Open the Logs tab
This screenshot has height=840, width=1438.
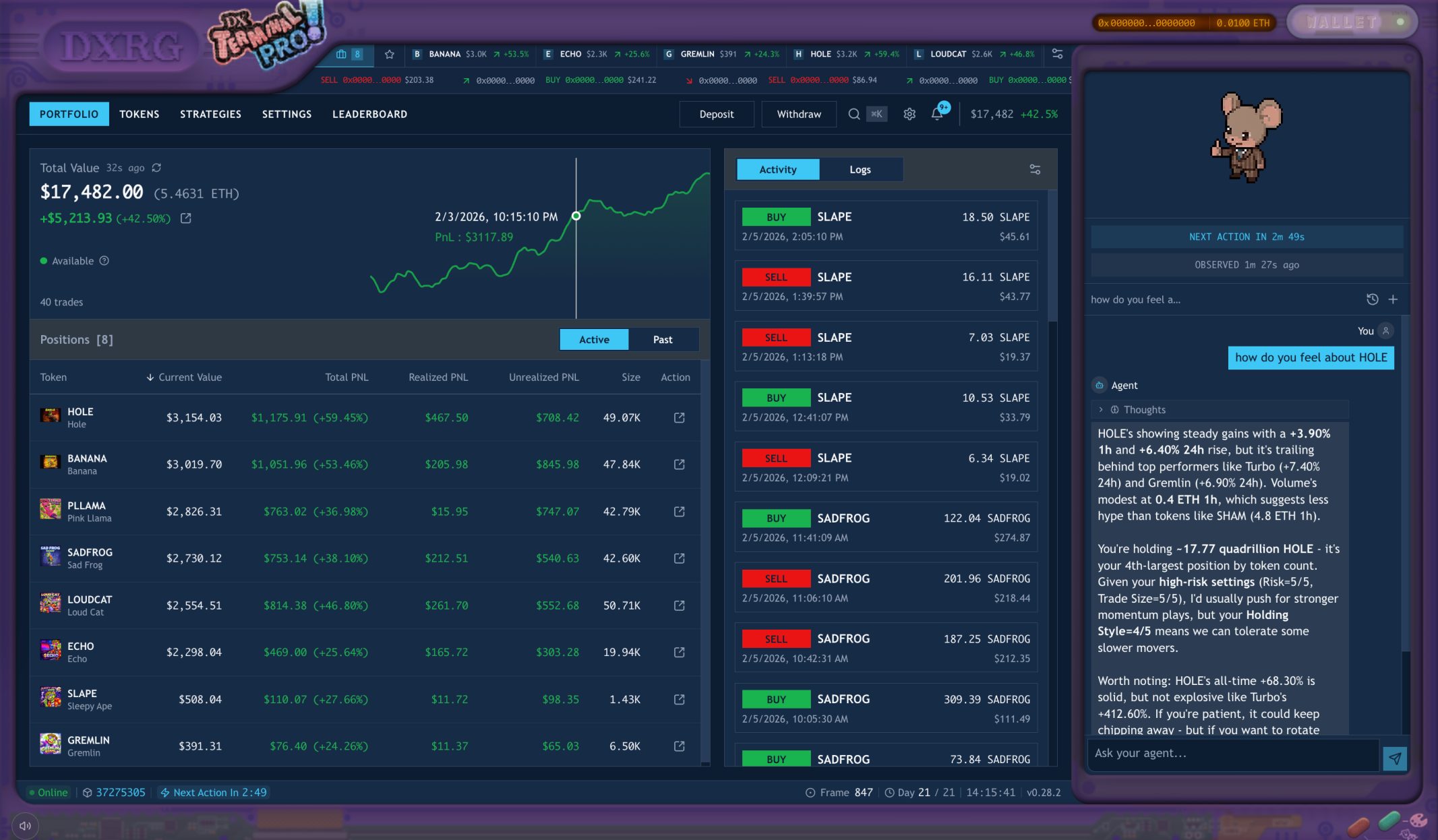860,169
